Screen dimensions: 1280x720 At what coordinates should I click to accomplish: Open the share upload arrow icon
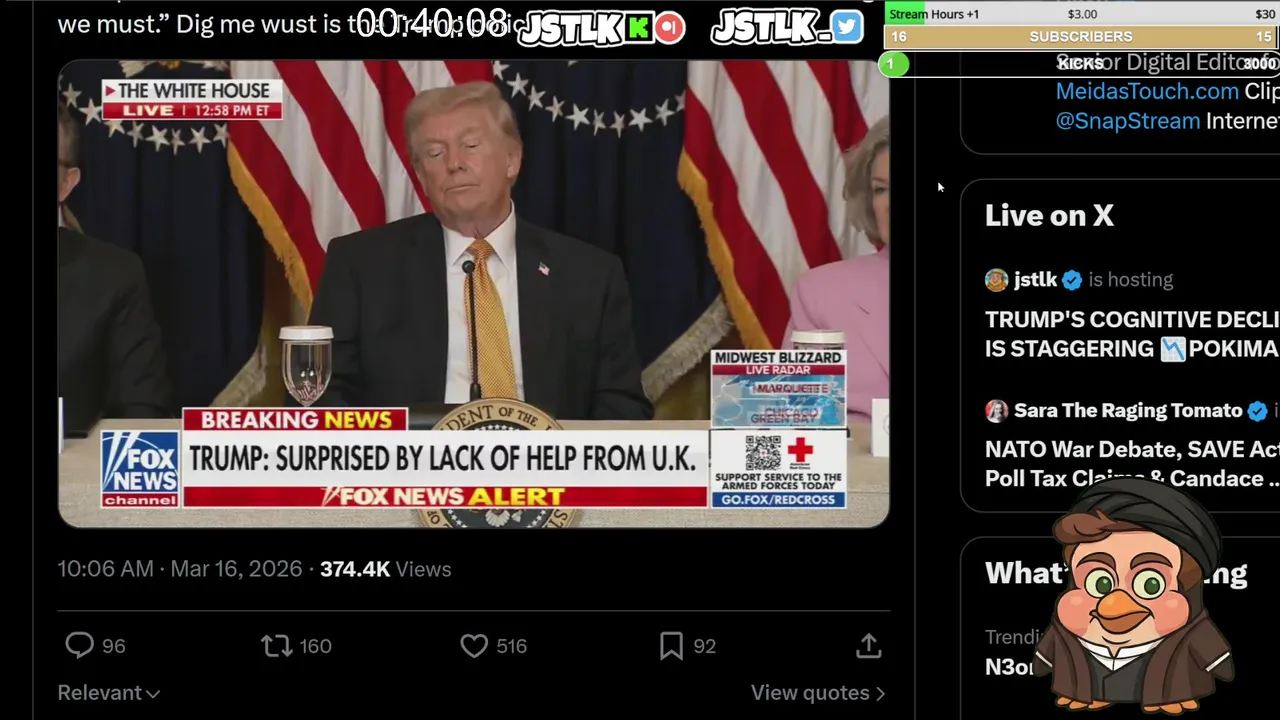click(x=868, y=646)
